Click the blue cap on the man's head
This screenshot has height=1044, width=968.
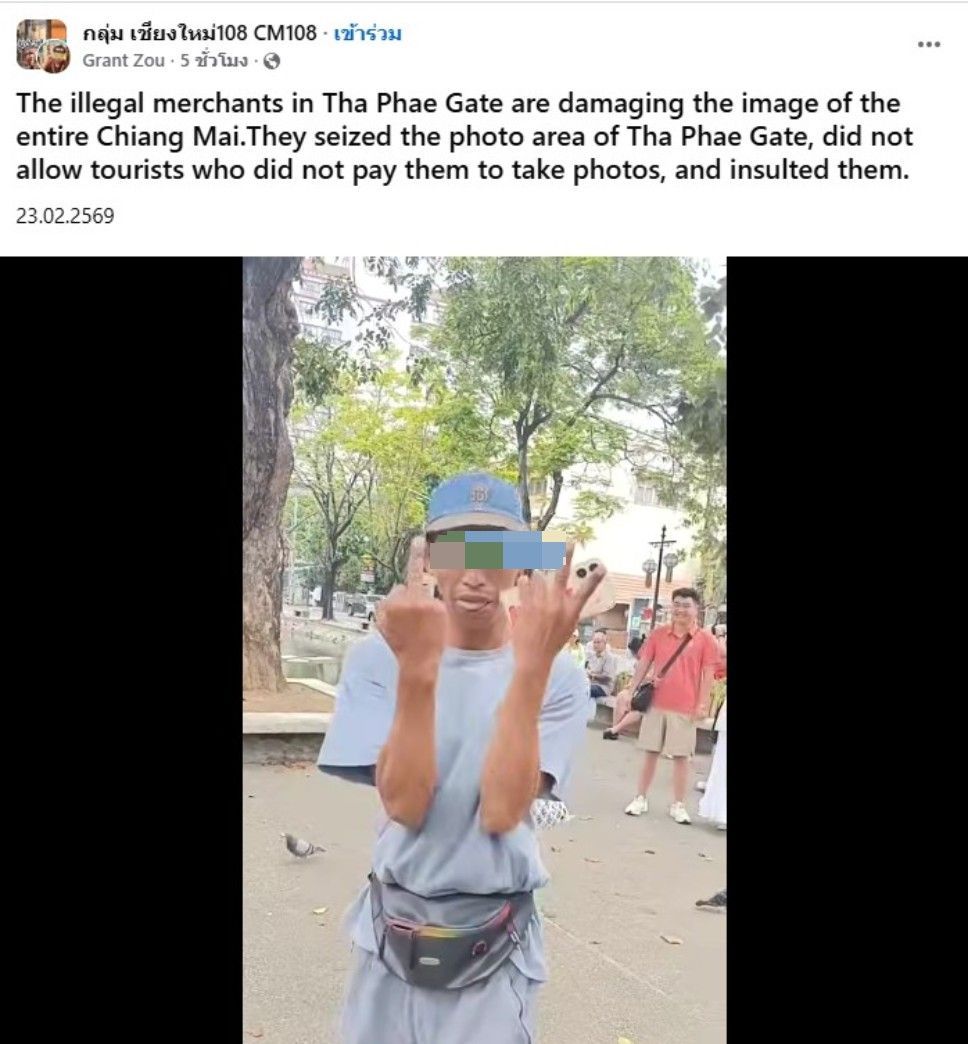[476, 503]
